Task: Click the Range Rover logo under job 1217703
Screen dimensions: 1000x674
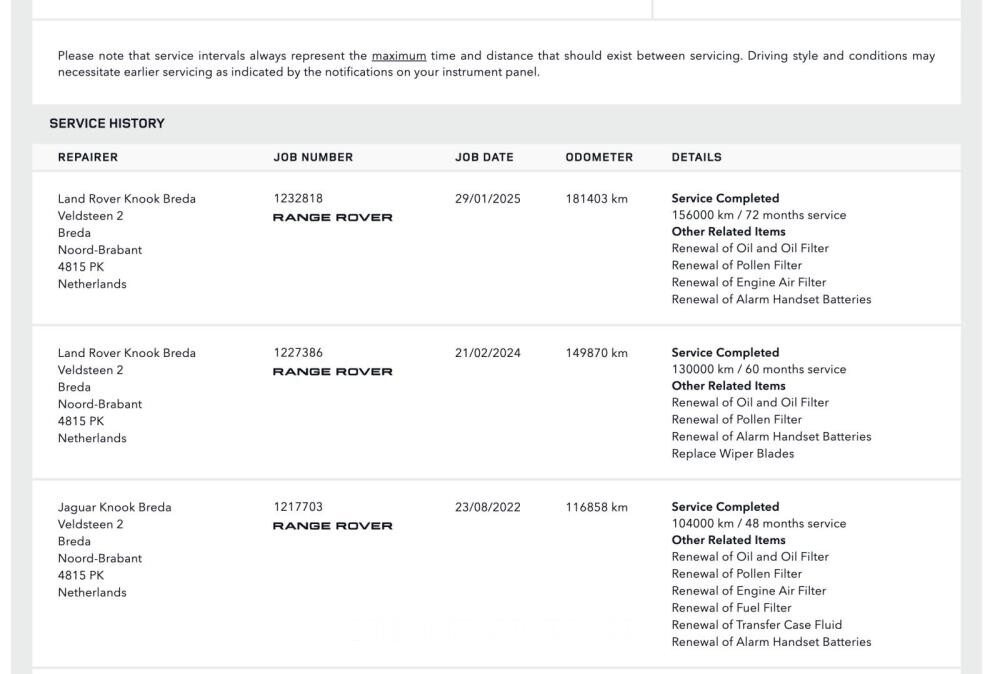Action: click(x=333, y=526)
